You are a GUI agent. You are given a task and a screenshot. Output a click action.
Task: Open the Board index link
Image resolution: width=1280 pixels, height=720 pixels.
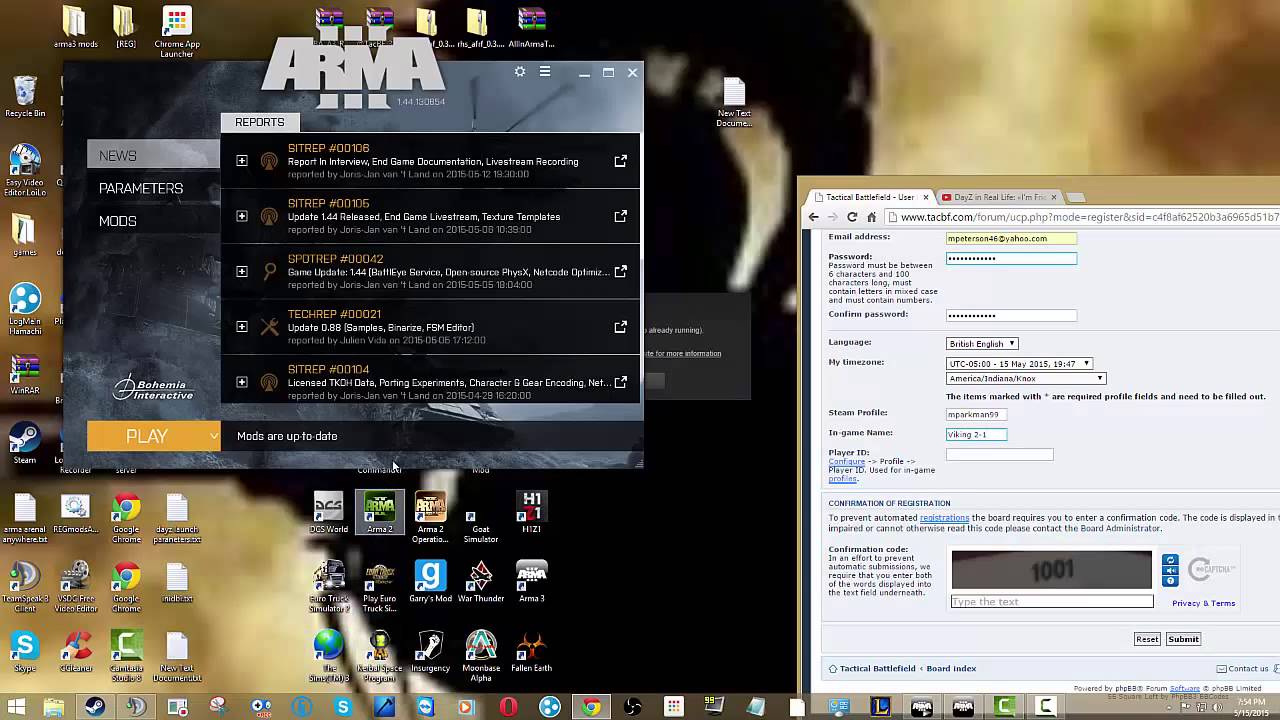tap(951, 668)
